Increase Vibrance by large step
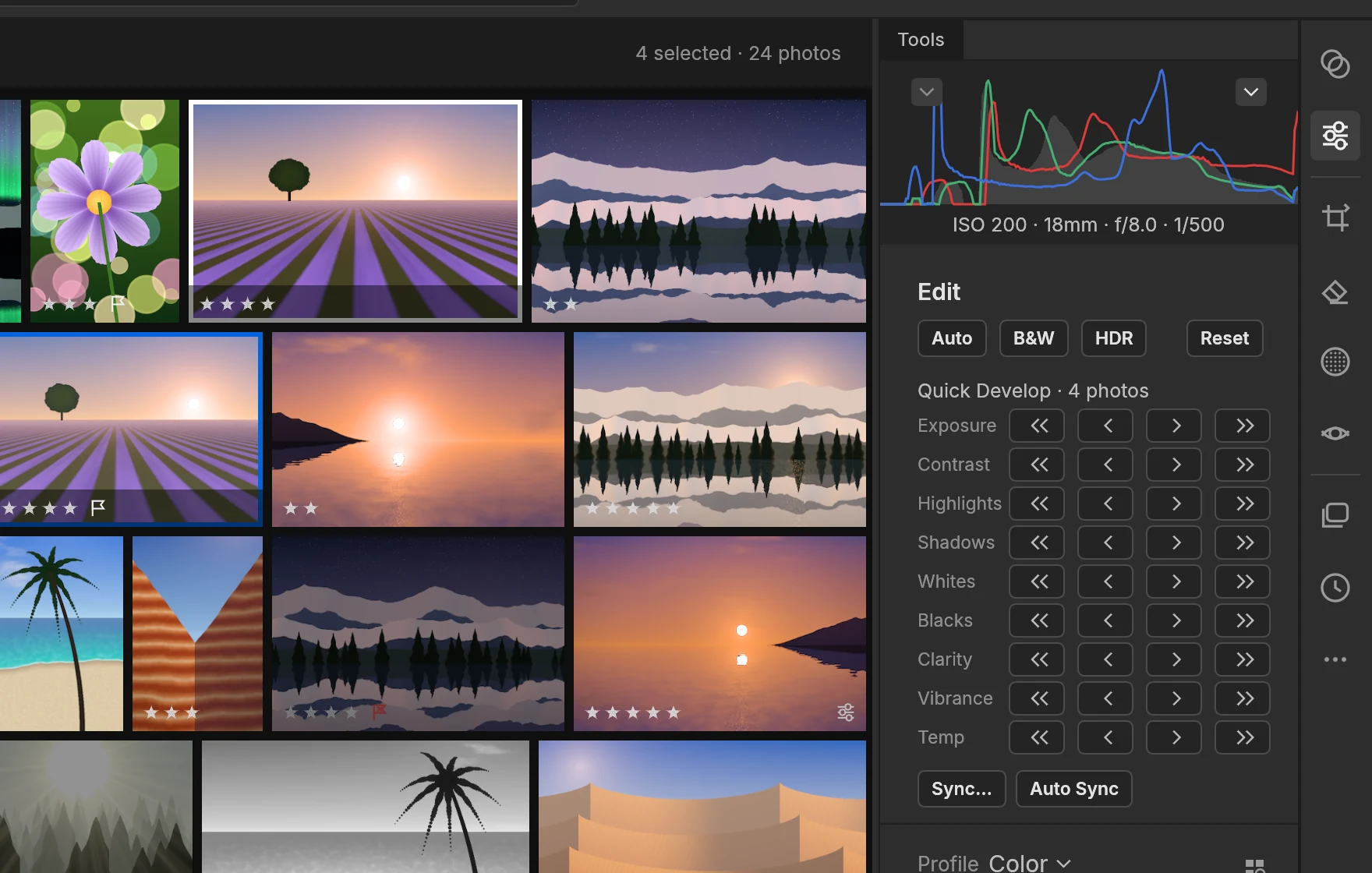The width and height of the screenshot is (1372, 873). pyautogui.click(x=1243, y=698)
